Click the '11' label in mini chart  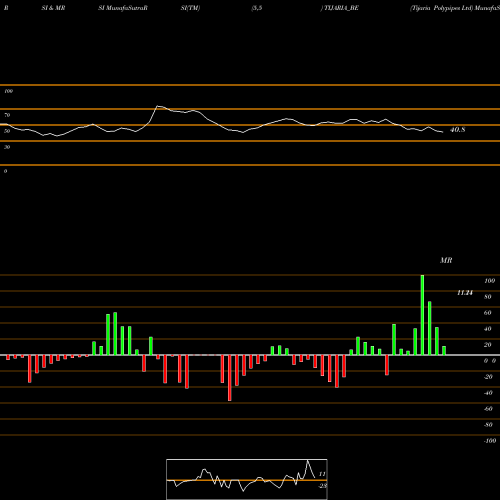click(322, 474)
